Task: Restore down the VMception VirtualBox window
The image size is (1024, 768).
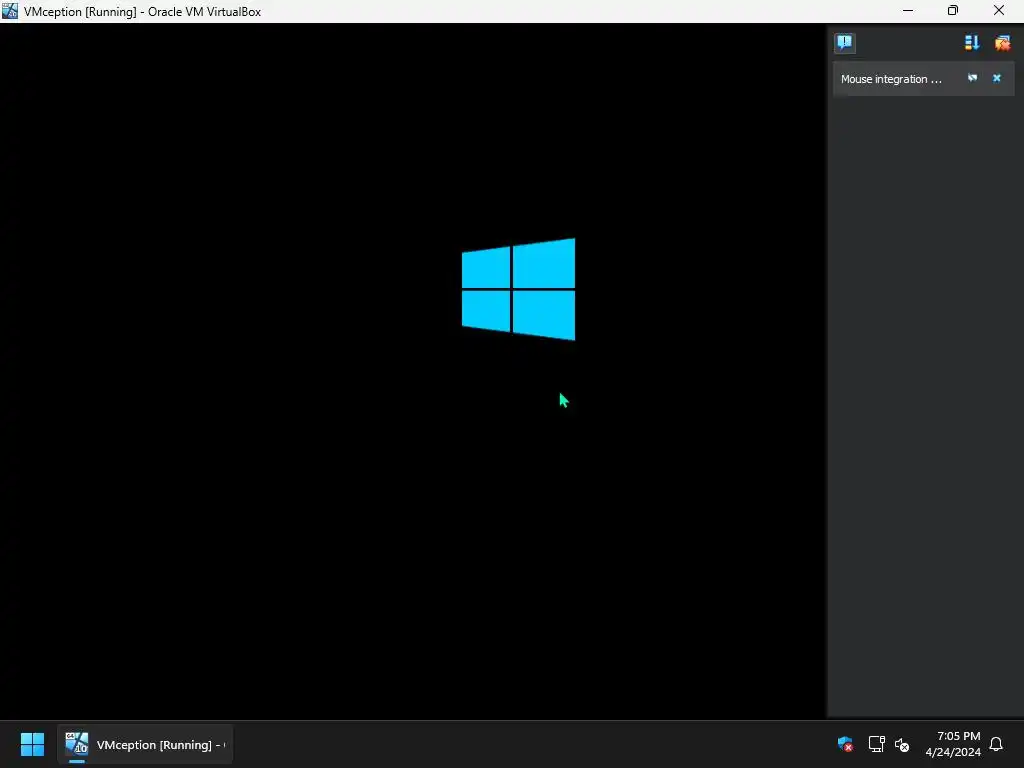Action: click(953, 11)
